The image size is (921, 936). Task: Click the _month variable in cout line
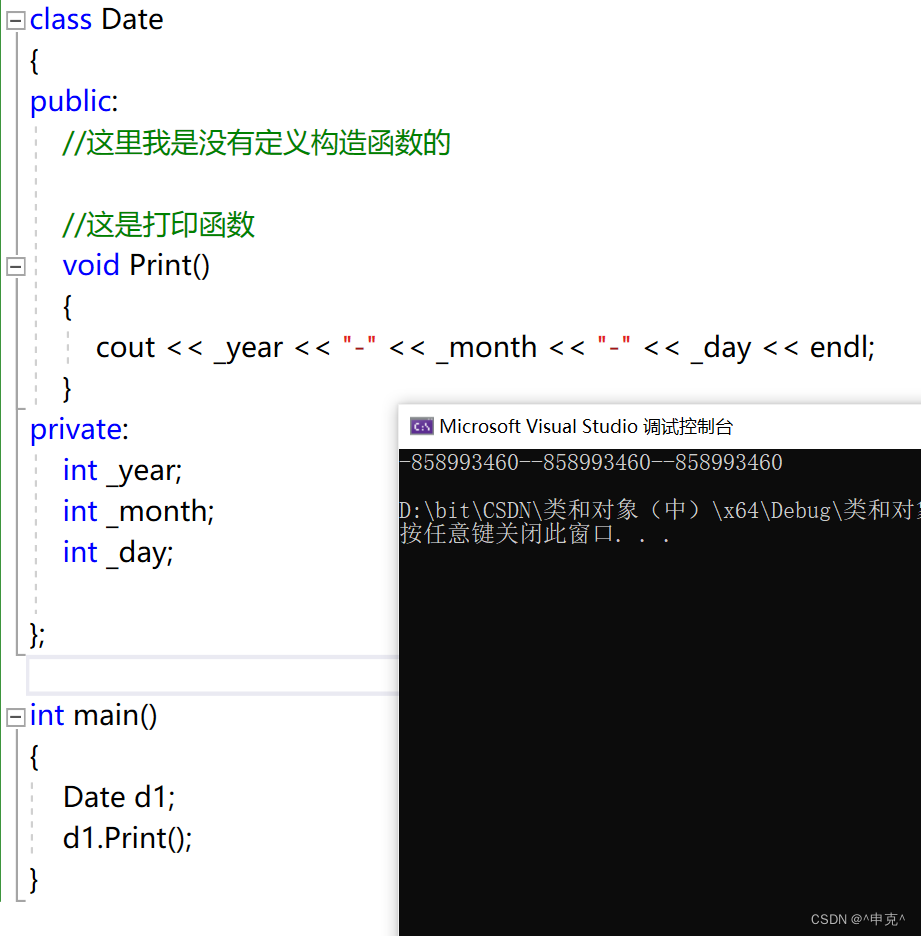pyautogui.click(x=486, y=349)
